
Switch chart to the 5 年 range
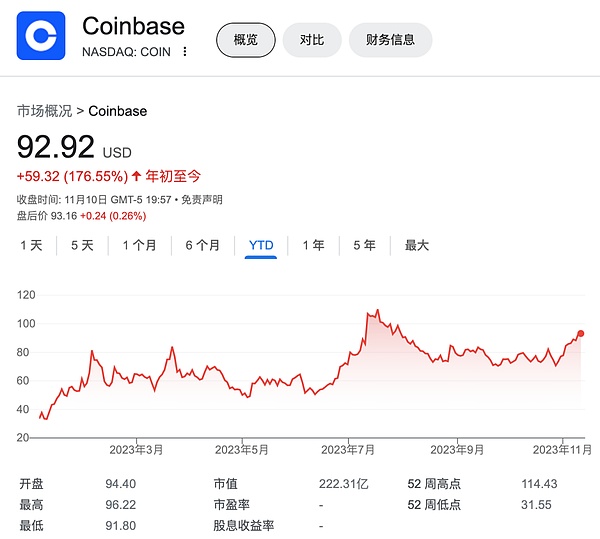(364, 245)
